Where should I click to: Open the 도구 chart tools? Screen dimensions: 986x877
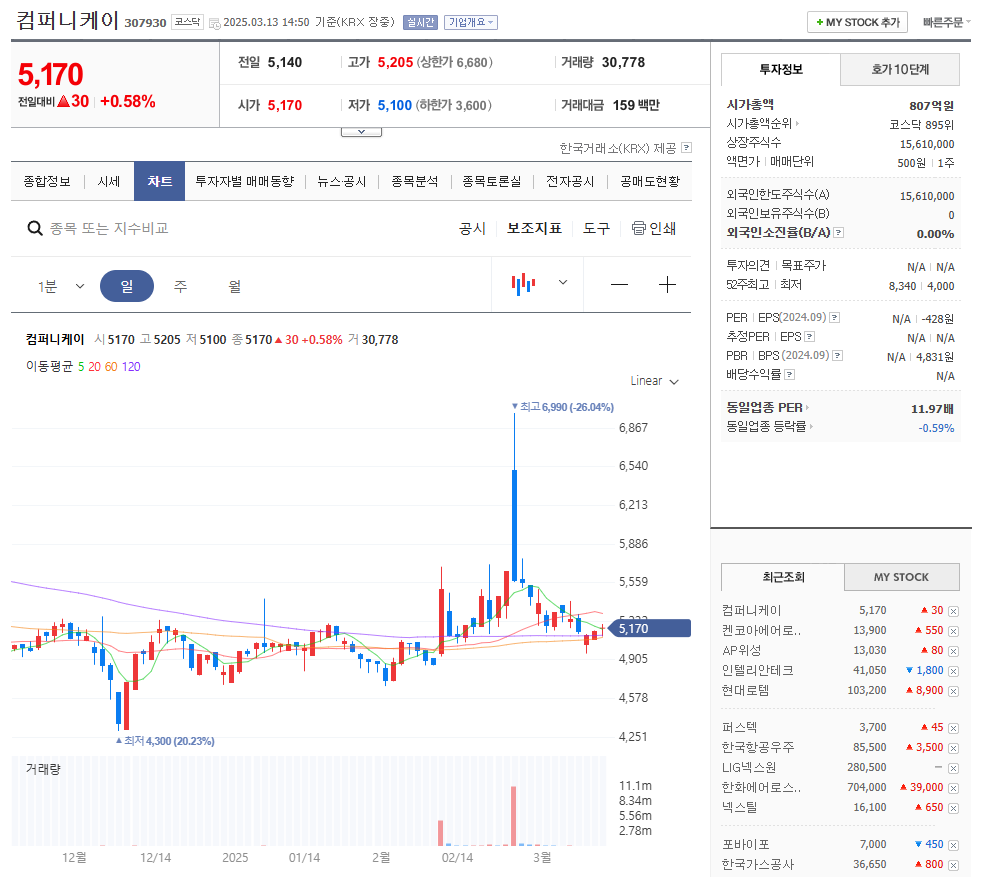click(x=596, y=228)
